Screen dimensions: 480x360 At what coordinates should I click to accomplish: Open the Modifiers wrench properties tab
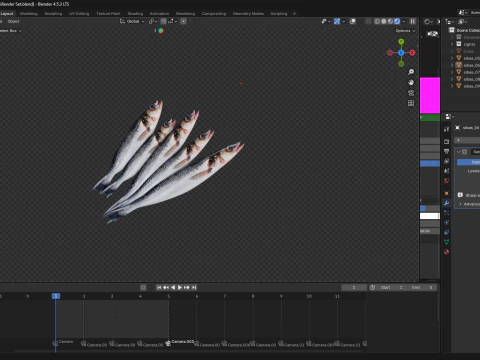point(447,203)
